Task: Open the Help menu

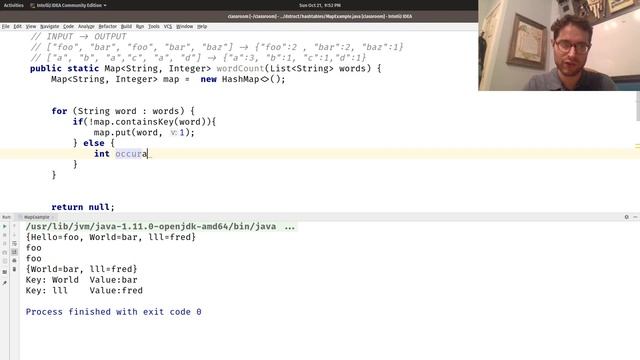Action: click(202, 27)
